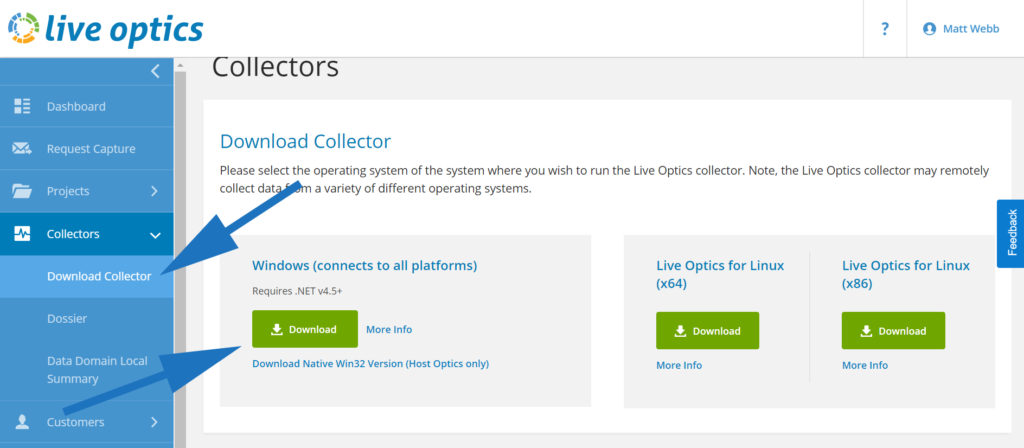The width and height of the screenshot is (1024, 448).
Task: Download Live Optics for Linux x86
Action: (893, 330)
